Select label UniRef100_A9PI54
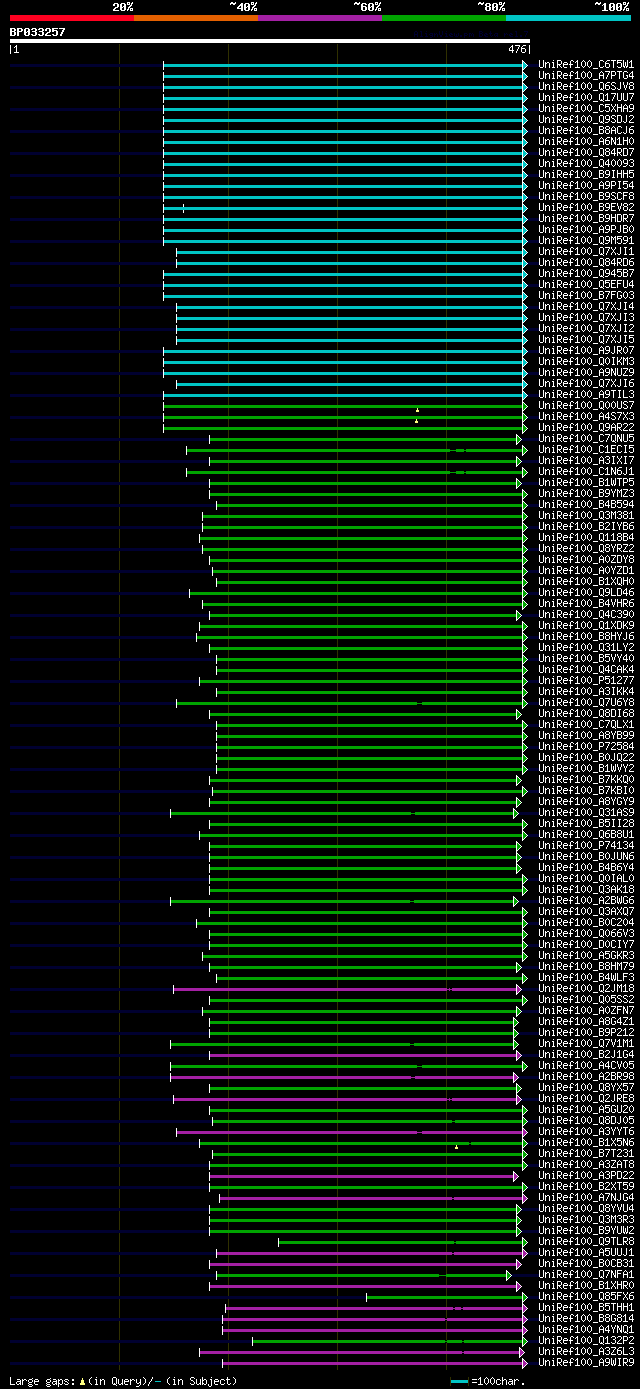Viewport: 640px width, 1389px height. [x=586, y=185]
